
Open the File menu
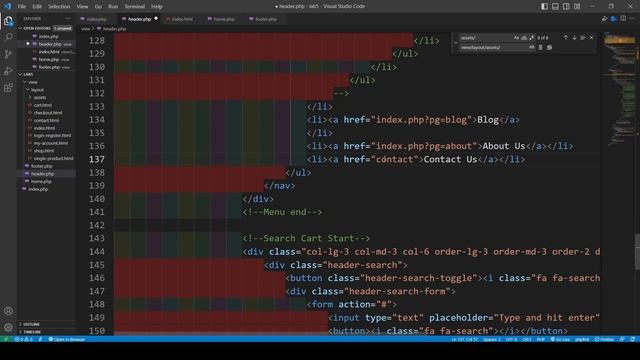[x=22, y=7]
